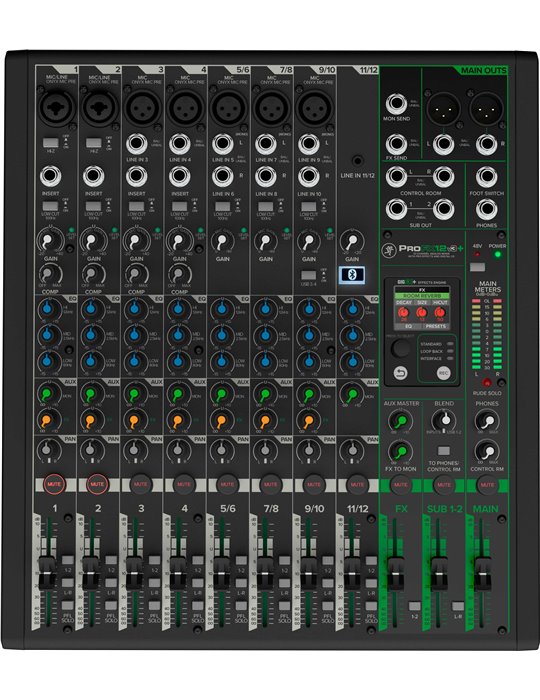Toggle the To Phones/Control RM switch
The height and width of the screenshot is (700, 540).
pos(443,450)
